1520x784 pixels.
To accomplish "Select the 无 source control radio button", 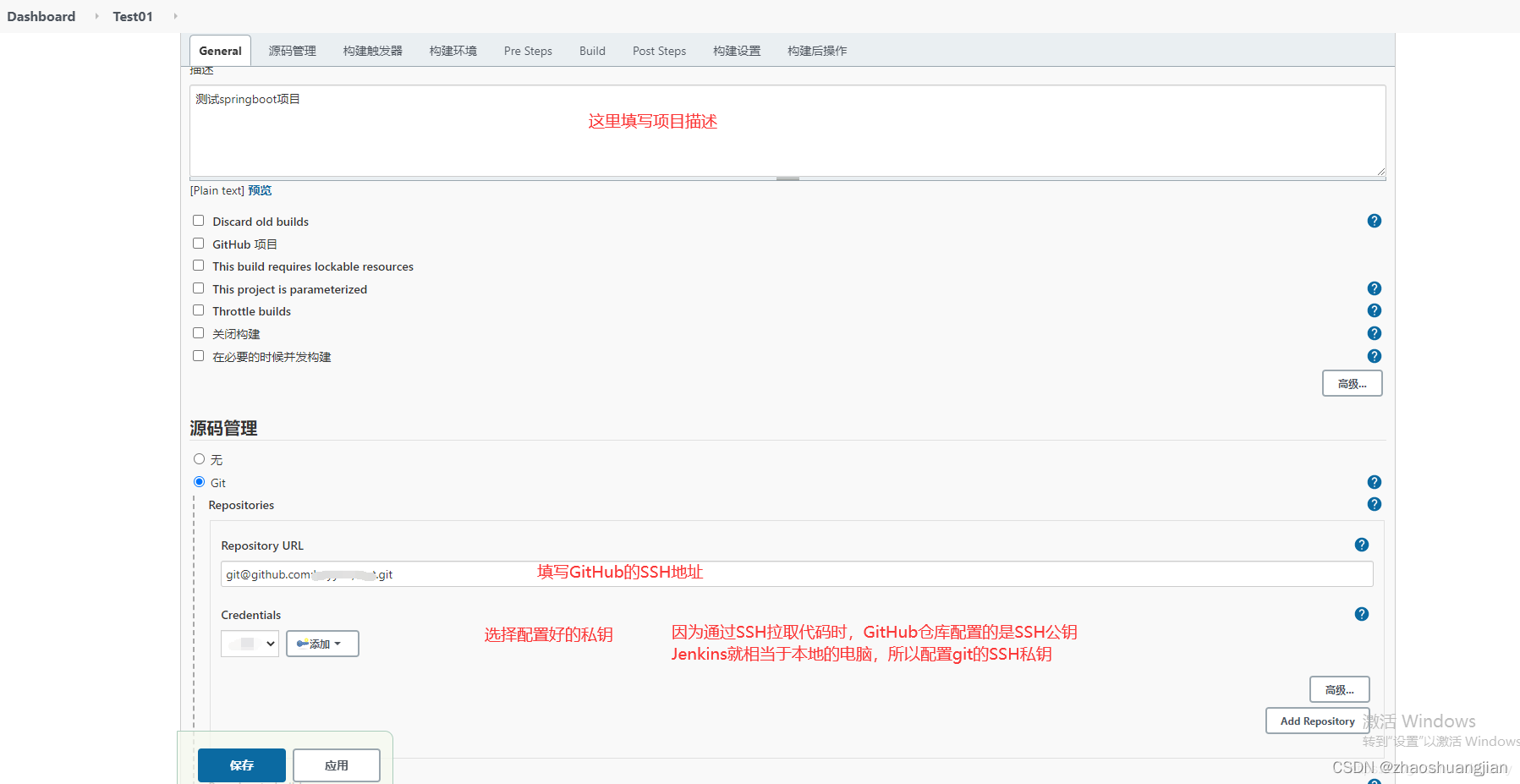I will pyautogui.click(x=198, y=458).
